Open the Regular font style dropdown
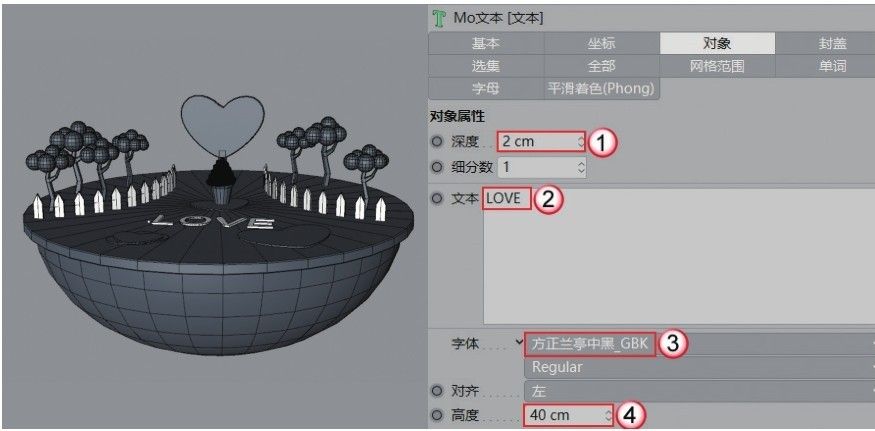 699,367
